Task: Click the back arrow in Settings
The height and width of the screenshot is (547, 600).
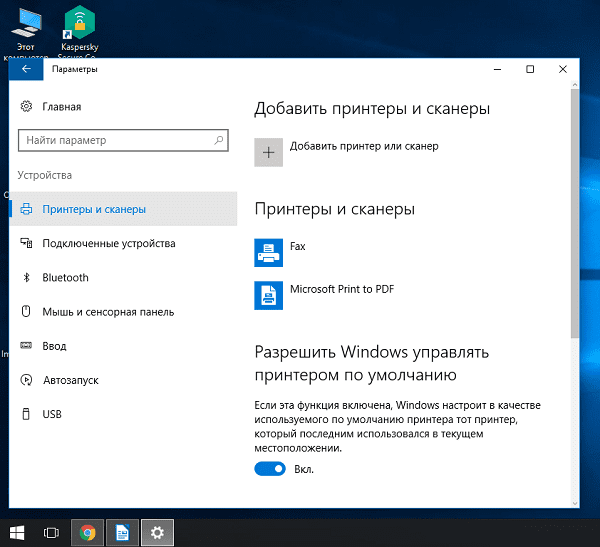Action: [26, 69]
